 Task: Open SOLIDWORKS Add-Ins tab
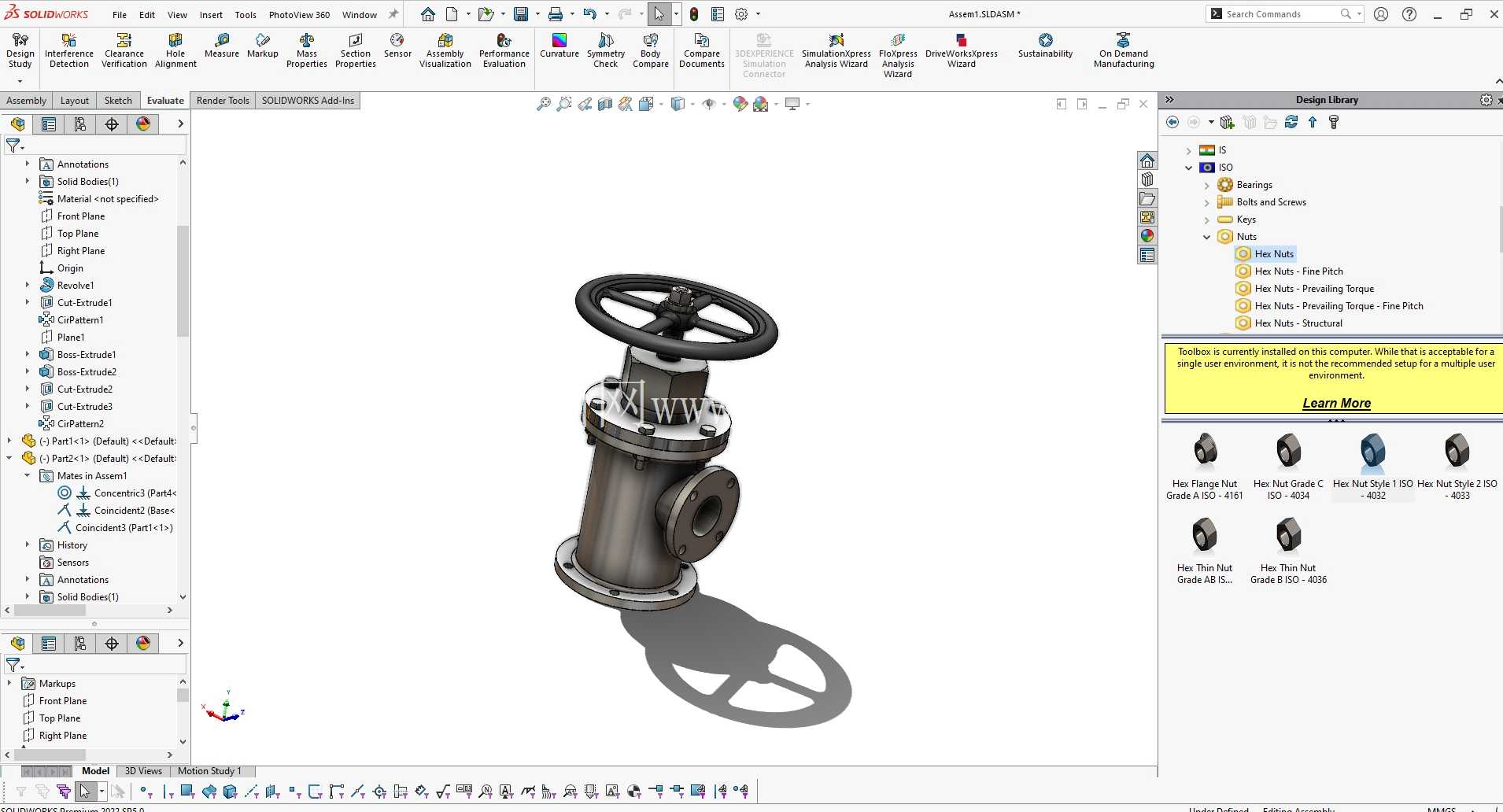[x=308, y=101]
